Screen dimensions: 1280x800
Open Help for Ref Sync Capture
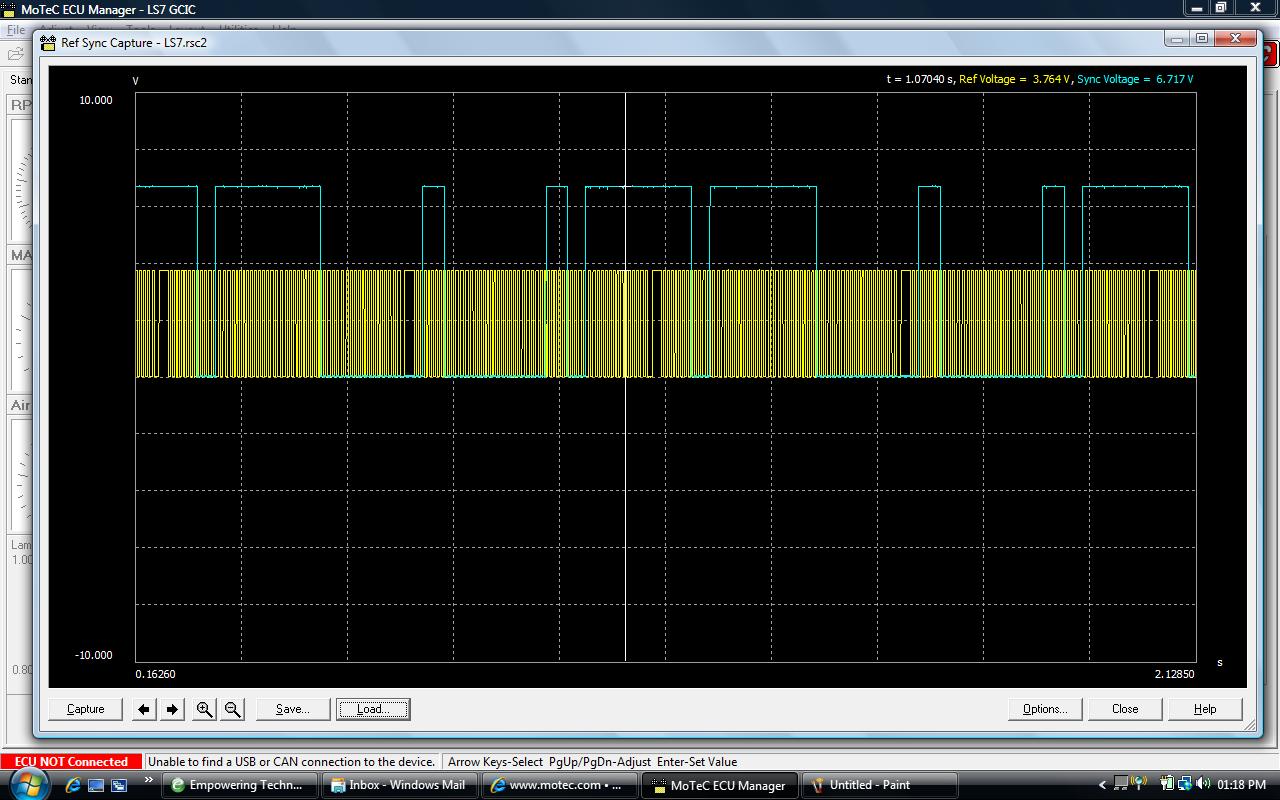(x=1205, y=709)
